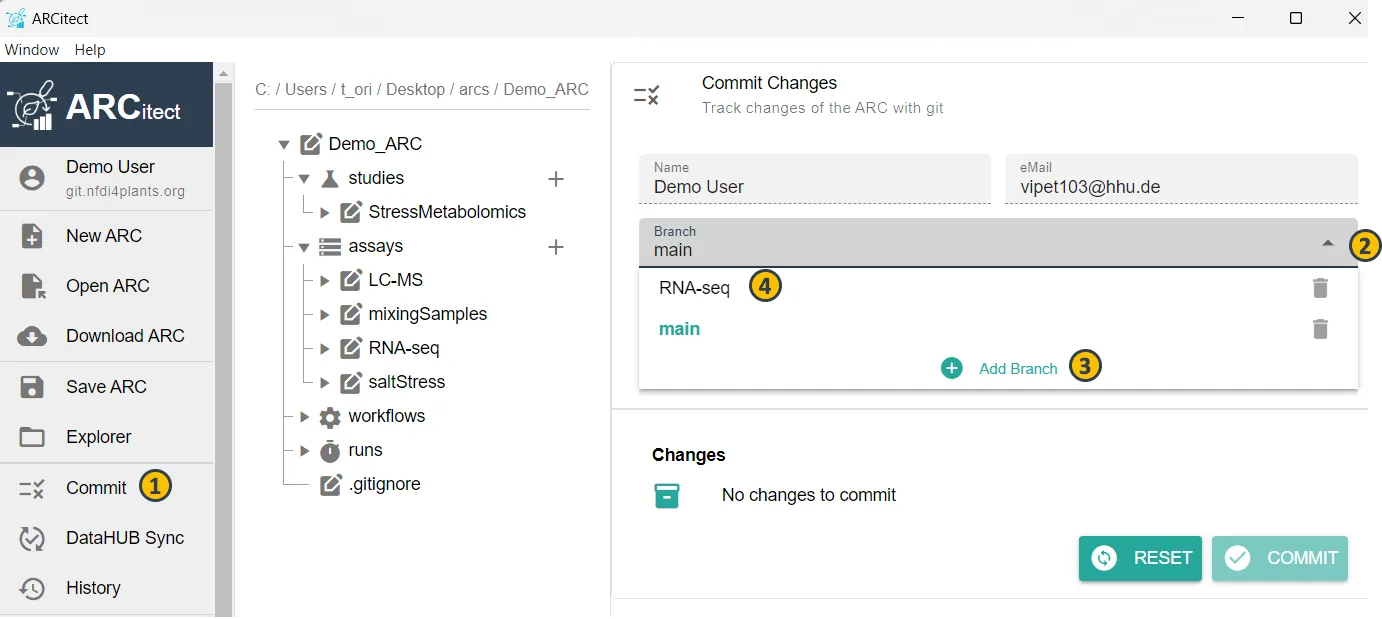Click trash icon beside main branch
1382x619 pixels.
(x=1320, y=329)
